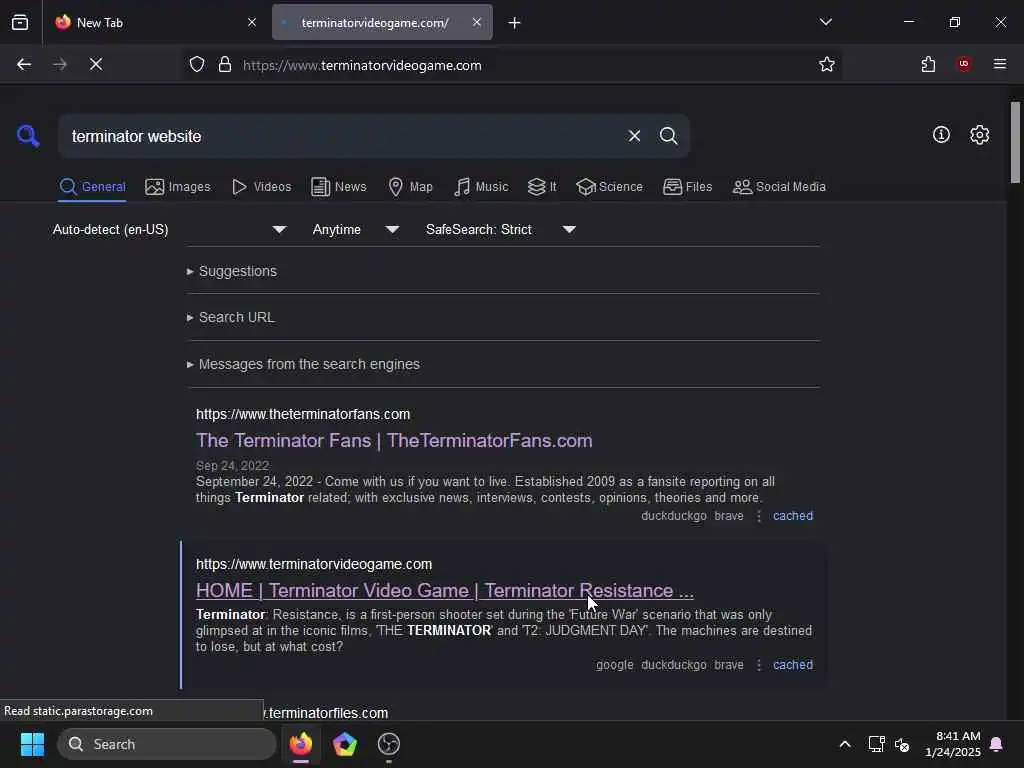Click the muted volume tray icon

coord(903,744)
